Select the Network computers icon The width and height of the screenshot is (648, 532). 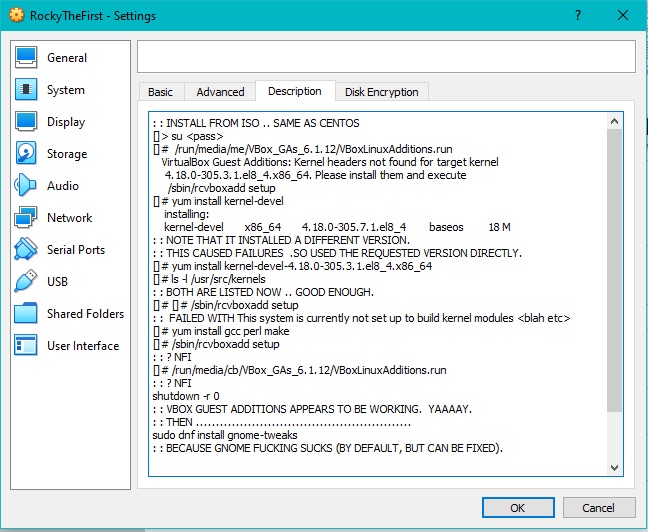(26, 217)
